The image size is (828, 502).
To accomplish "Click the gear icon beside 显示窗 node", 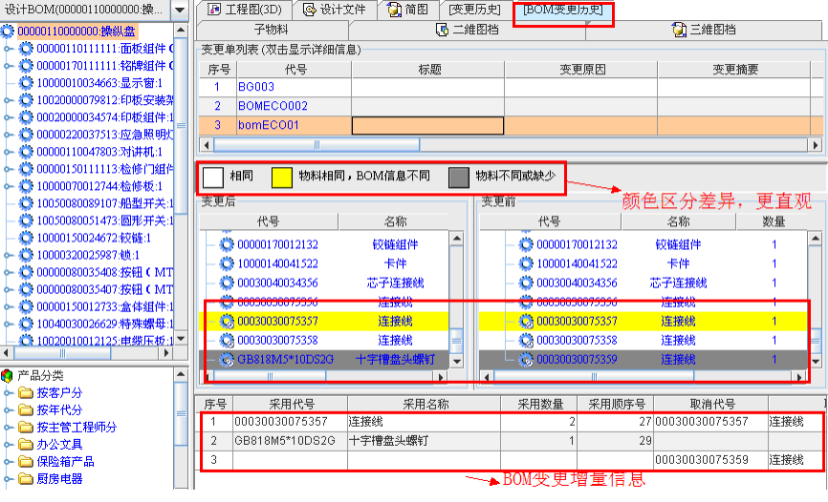I will (27, 83).
